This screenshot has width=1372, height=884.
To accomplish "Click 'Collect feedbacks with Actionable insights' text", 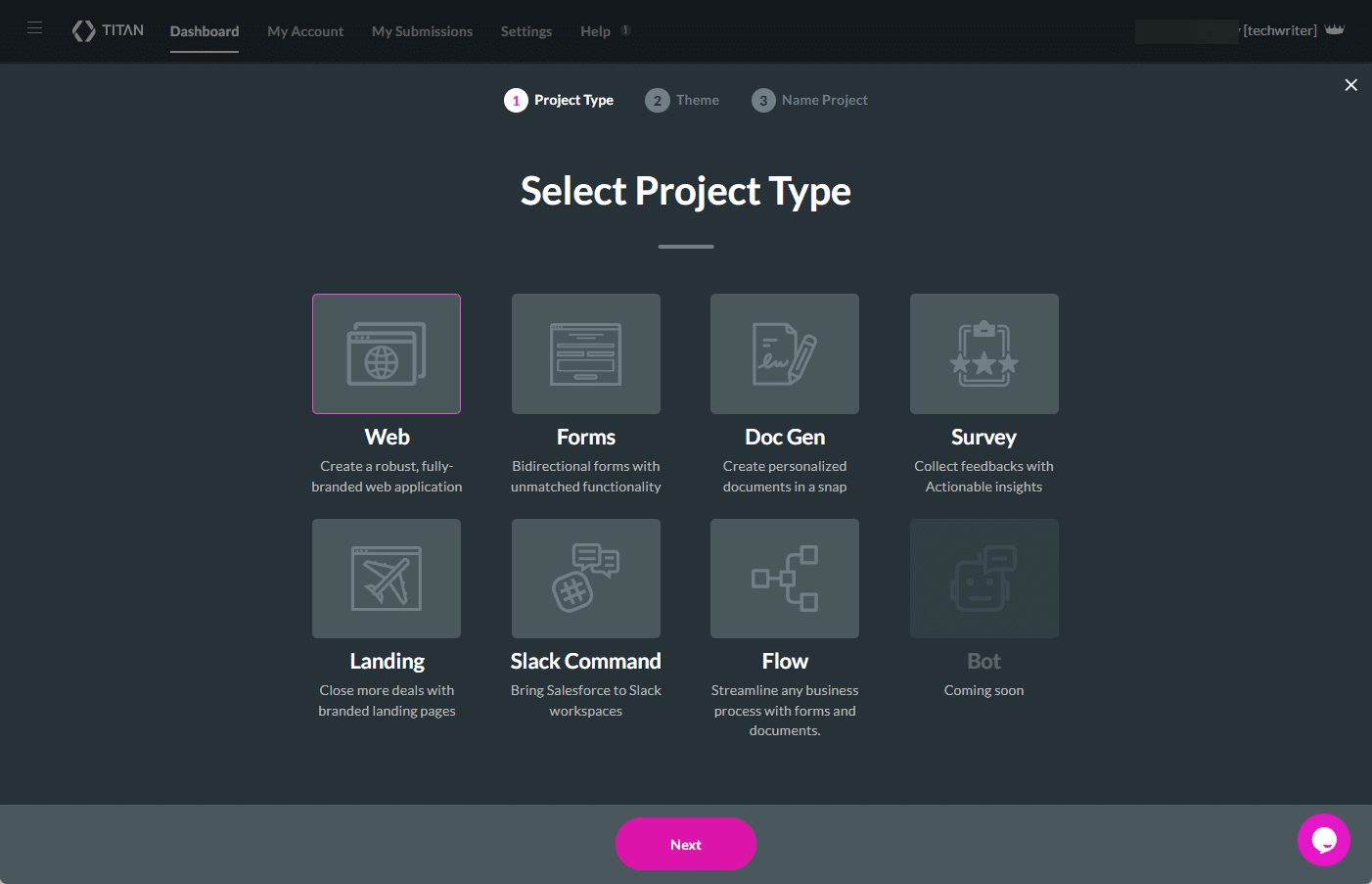I will pos(984,477).
